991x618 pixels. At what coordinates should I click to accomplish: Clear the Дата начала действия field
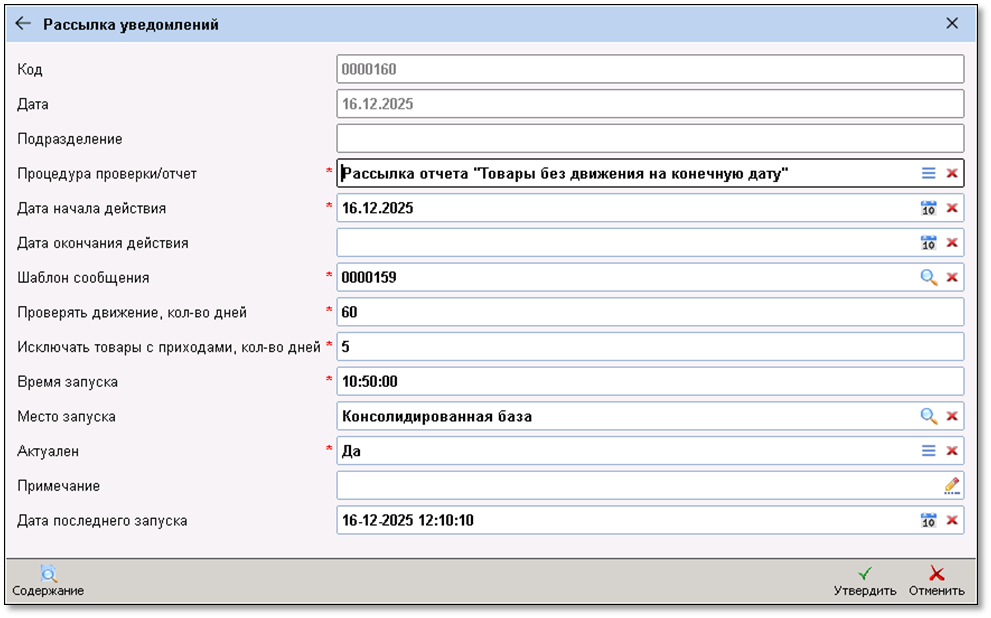pos(952,208)
